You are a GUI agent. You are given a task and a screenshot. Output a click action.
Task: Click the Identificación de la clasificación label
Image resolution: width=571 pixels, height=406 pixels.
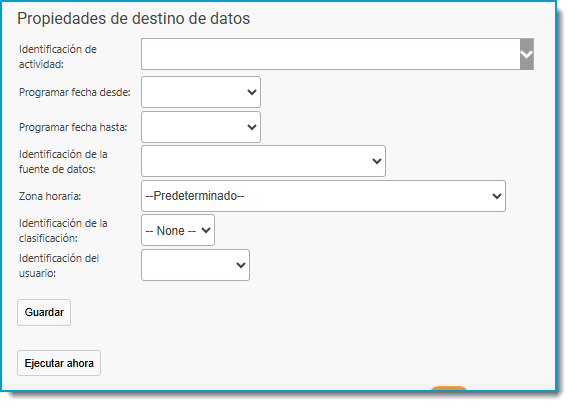click(x=63, y=230)
